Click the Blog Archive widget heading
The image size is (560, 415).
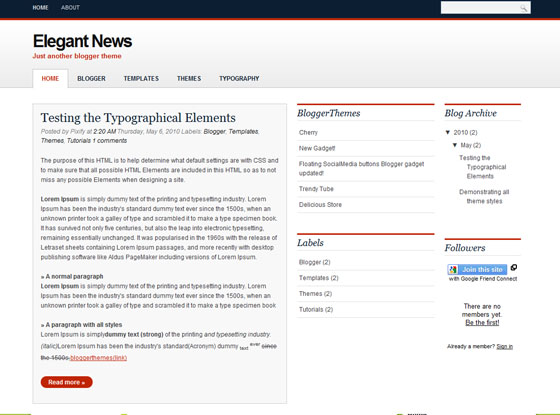coord(471,113)
